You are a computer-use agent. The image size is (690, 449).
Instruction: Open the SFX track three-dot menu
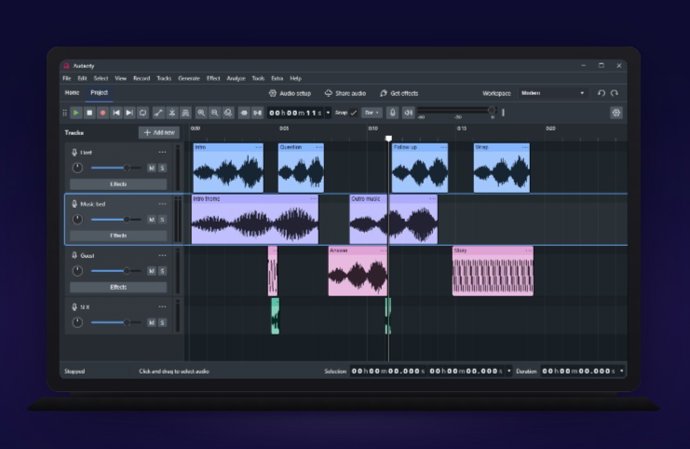point(162,307)
